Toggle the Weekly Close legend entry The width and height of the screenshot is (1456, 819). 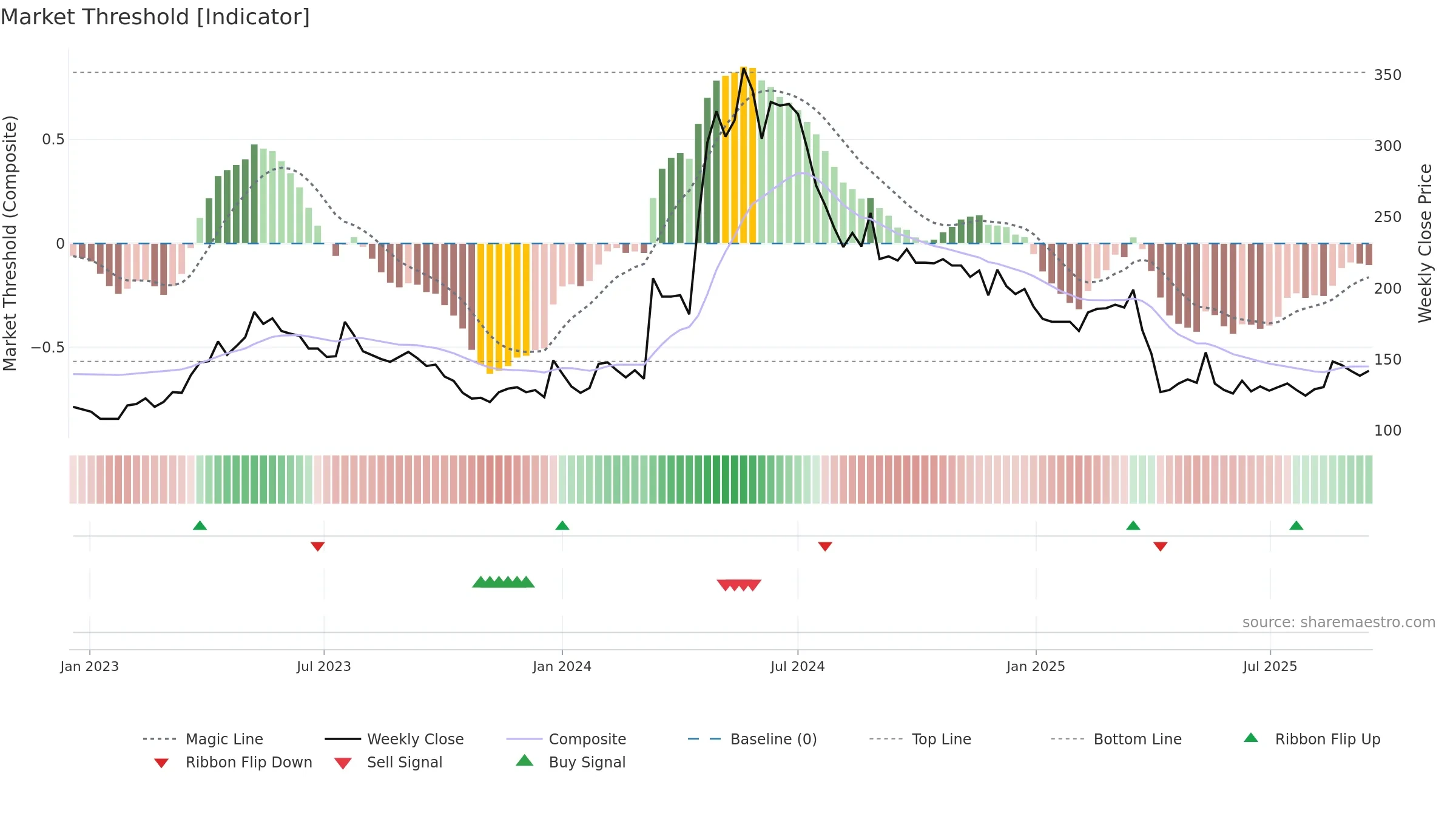coord(394,739)
